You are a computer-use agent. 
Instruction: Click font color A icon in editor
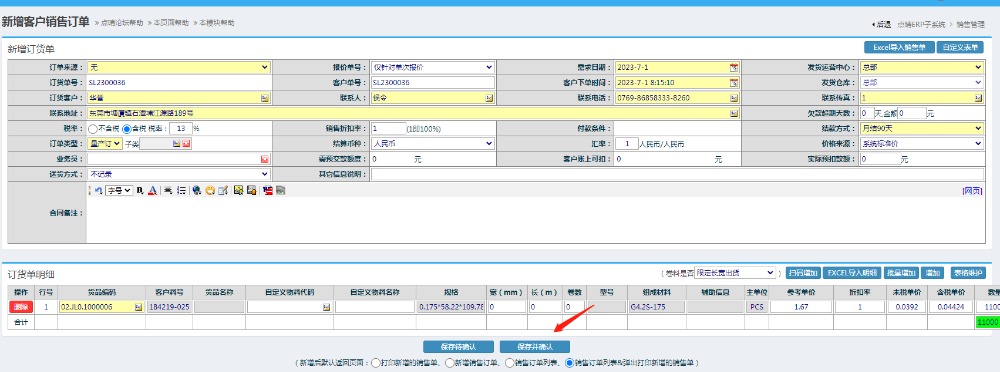(152, 190)
